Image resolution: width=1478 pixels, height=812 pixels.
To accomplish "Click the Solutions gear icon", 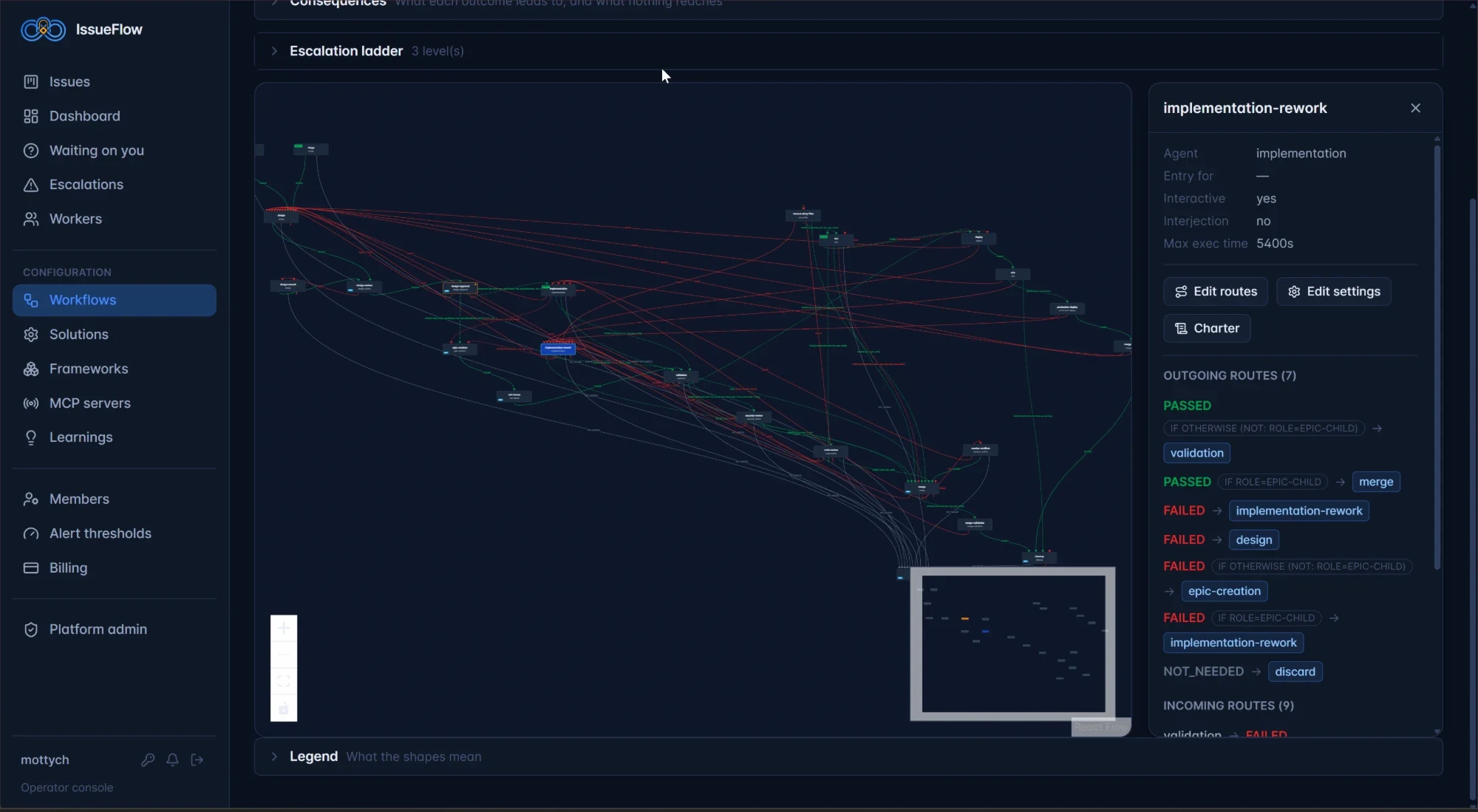I will point(31,335).
